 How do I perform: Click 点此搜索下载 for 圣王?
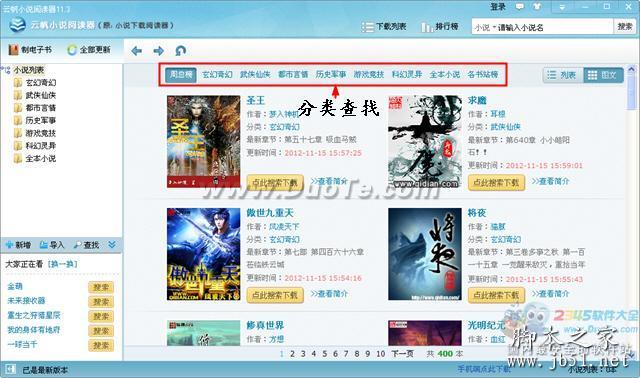coord(275,182)
